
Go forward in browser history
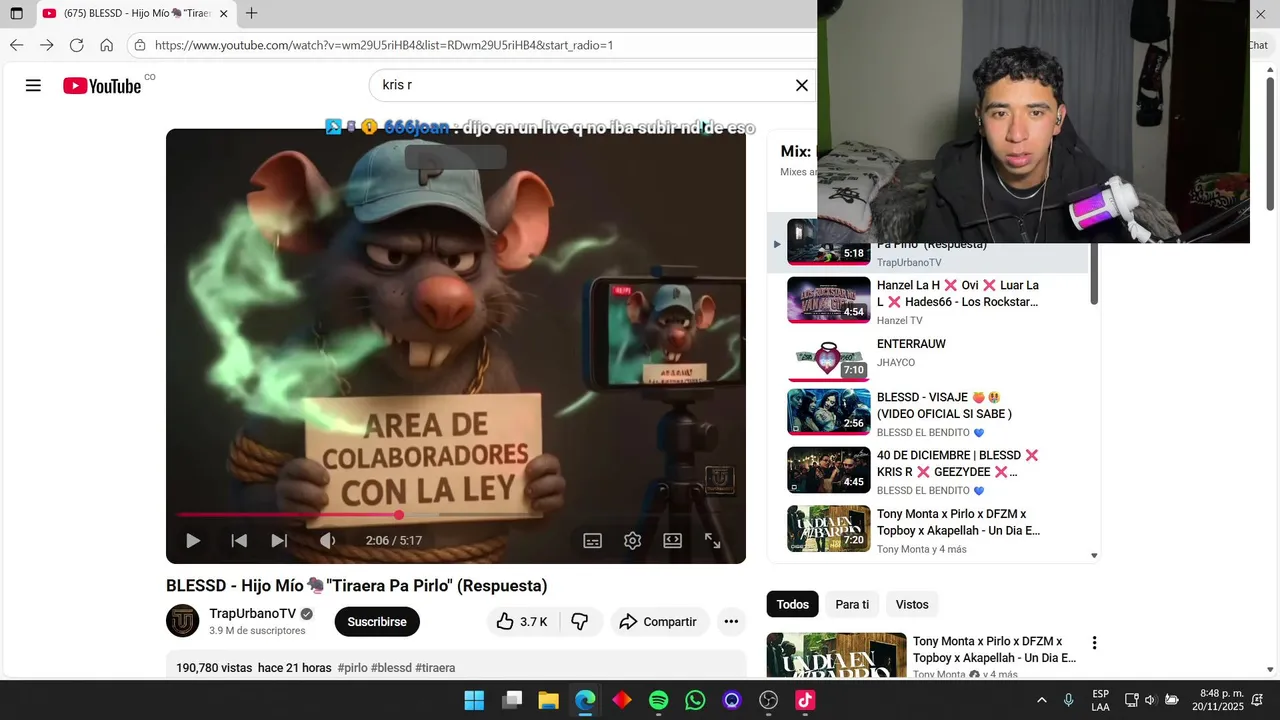(47, 45)
